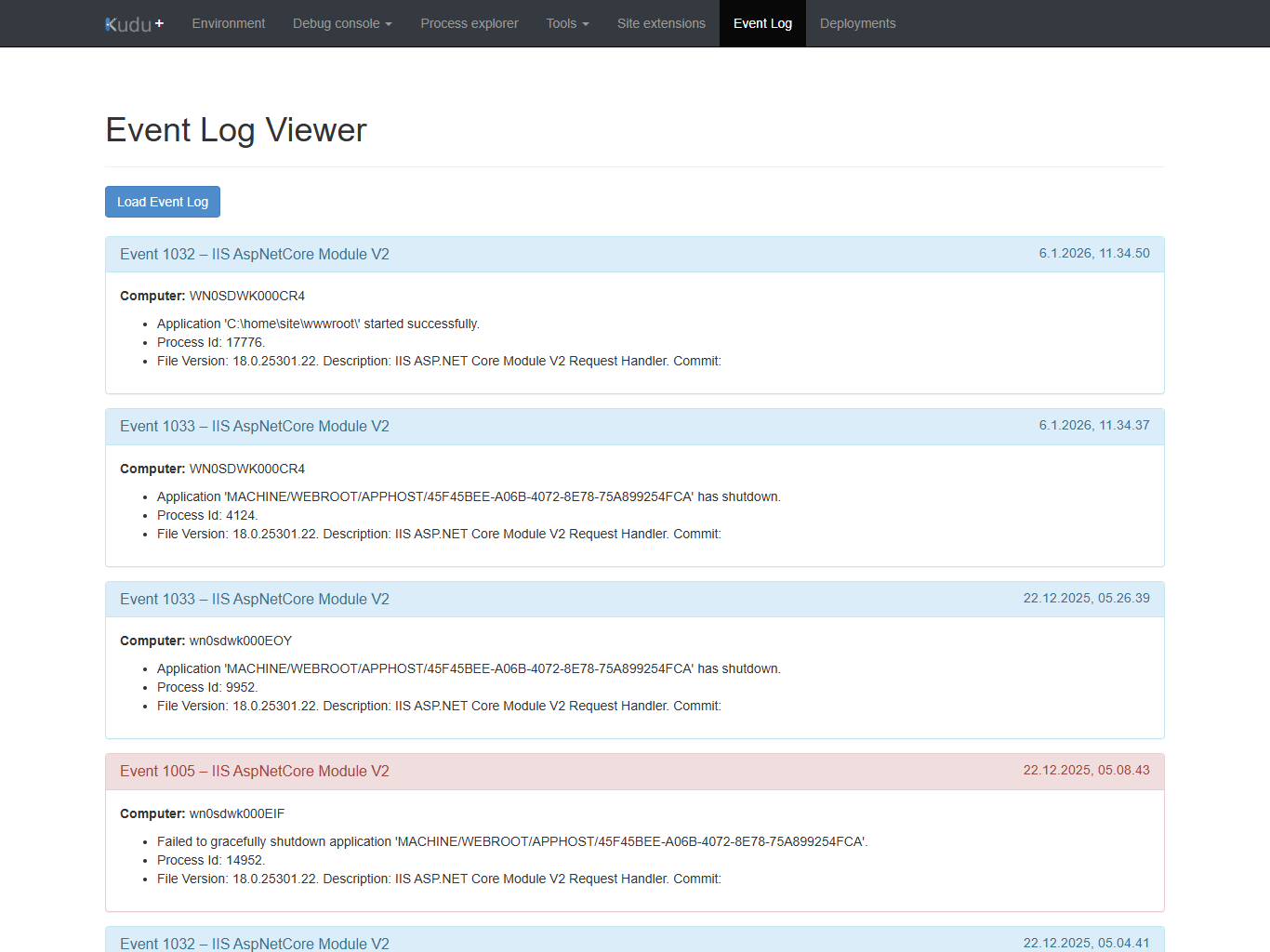Navigate to the Deployments section
The image size is (1270, 952).
point(857,23)
